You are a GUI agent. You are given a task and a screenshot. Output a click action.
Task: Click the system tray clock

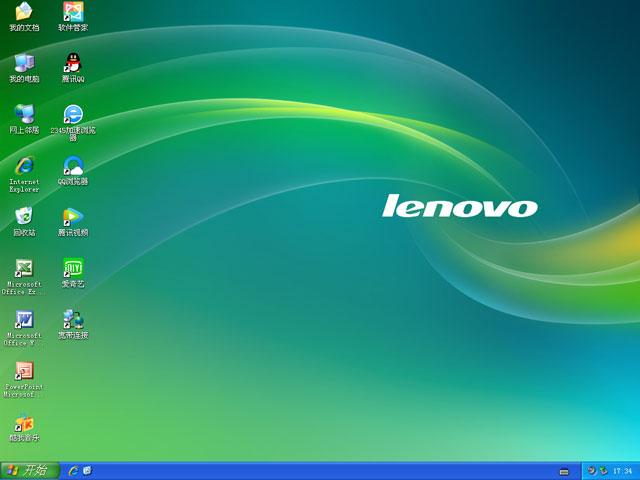[x=622, y=470]
